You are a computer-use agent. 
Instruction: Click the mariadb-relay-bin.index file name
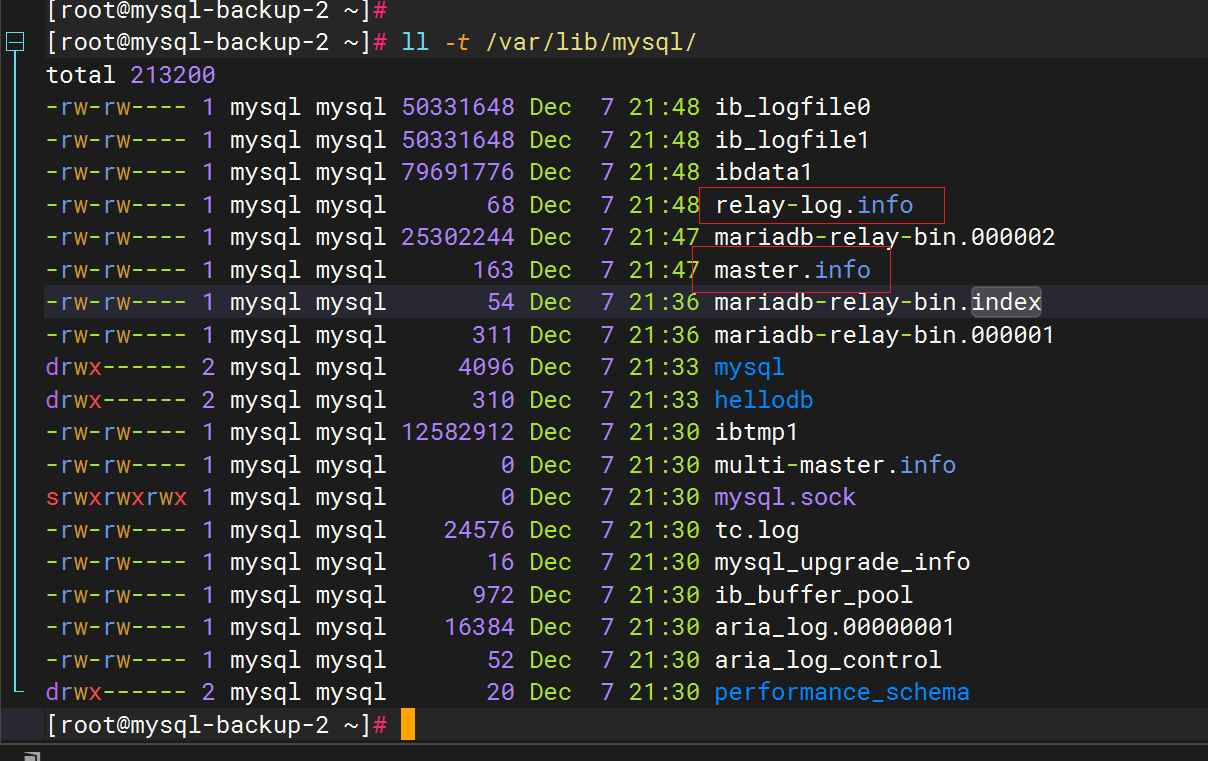click(x=878, y=302)
